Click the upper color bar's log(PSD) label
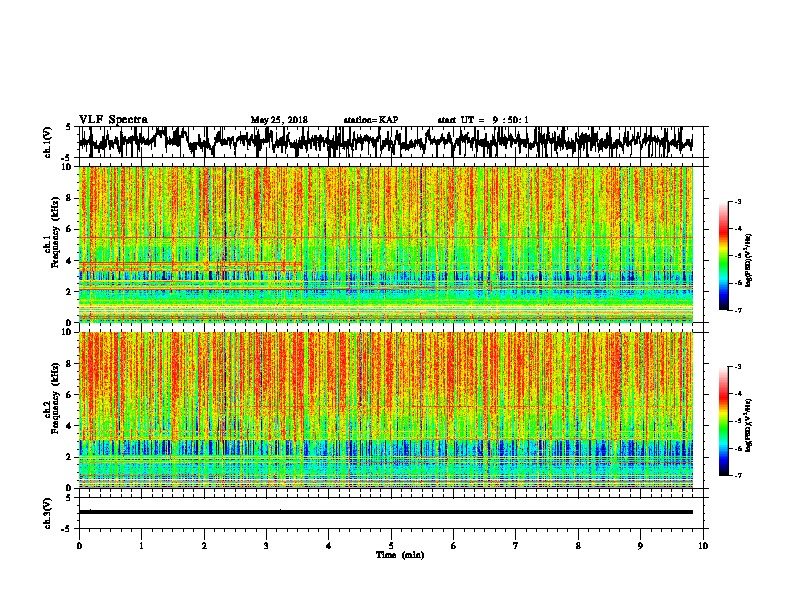792x612 pixels. [749, 260]
